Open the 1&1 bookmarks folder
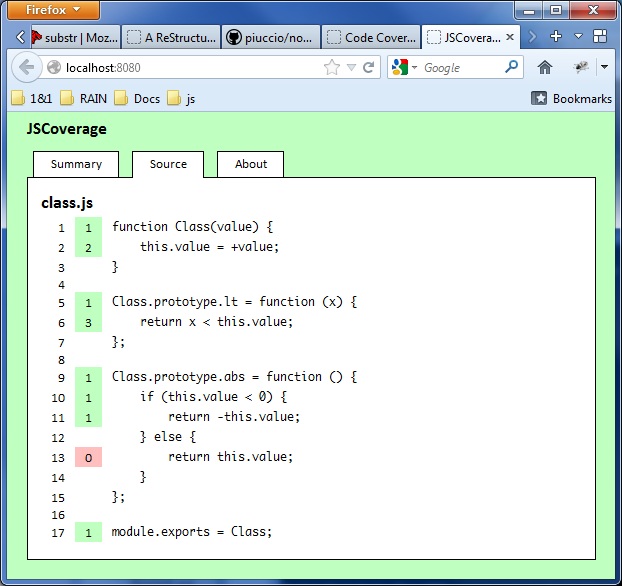The height and width of the screenshot is (586, 622). click(32, 98)
